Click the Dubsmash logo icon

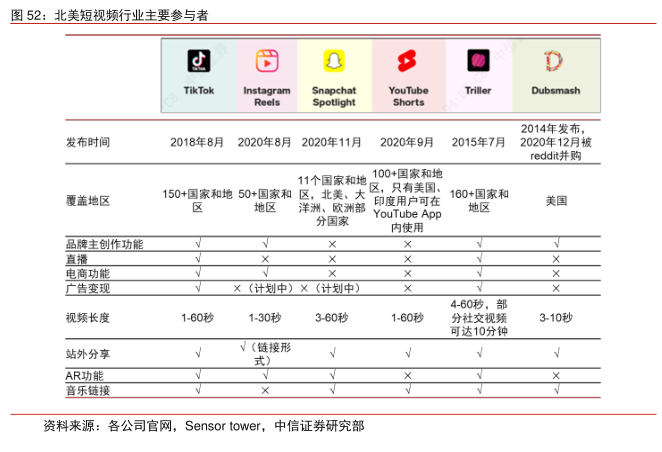(555, 62)
